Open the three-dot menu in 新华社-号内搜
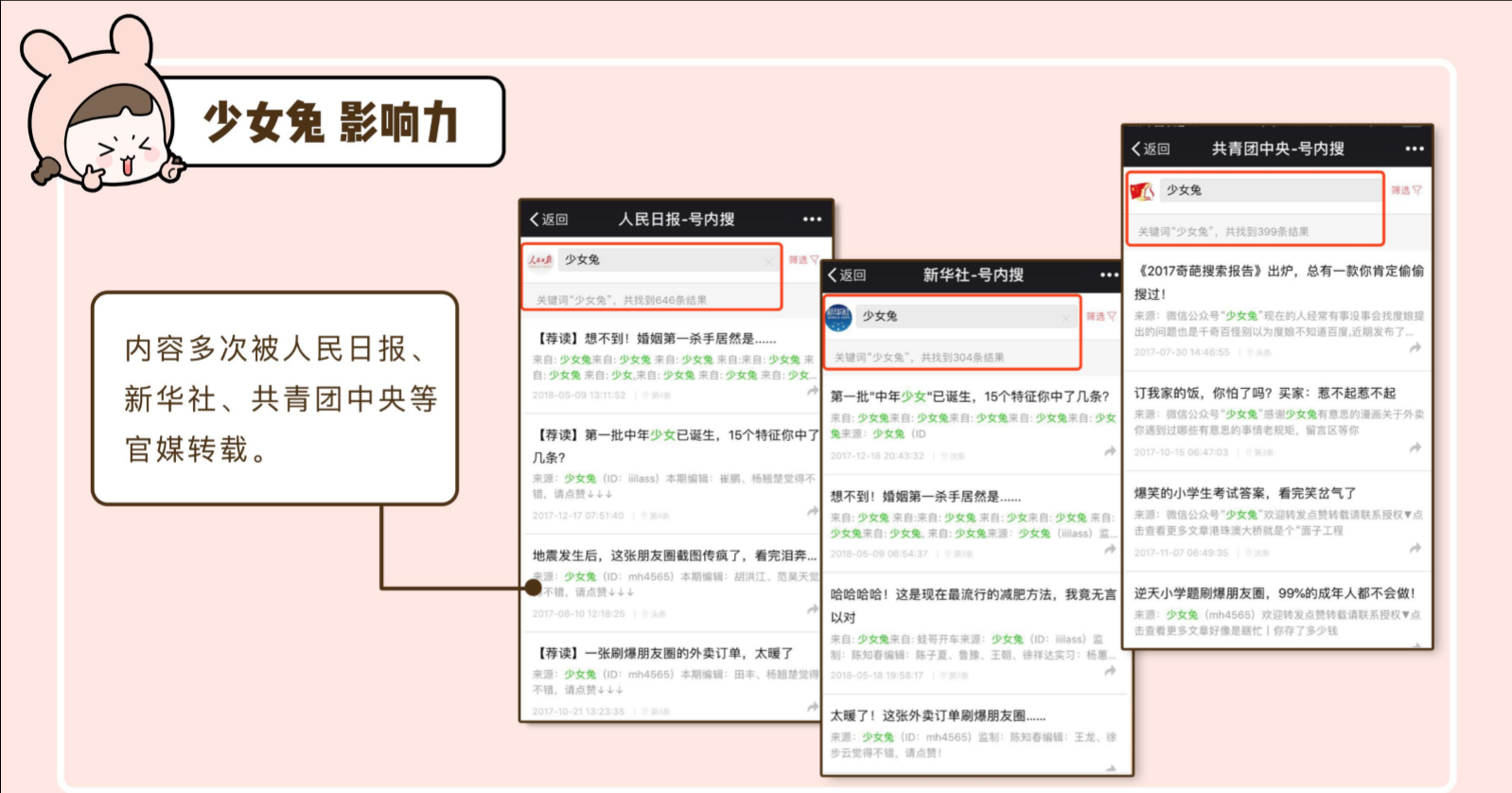Screen dimensions: 1512x793 tap(1109, 275)
